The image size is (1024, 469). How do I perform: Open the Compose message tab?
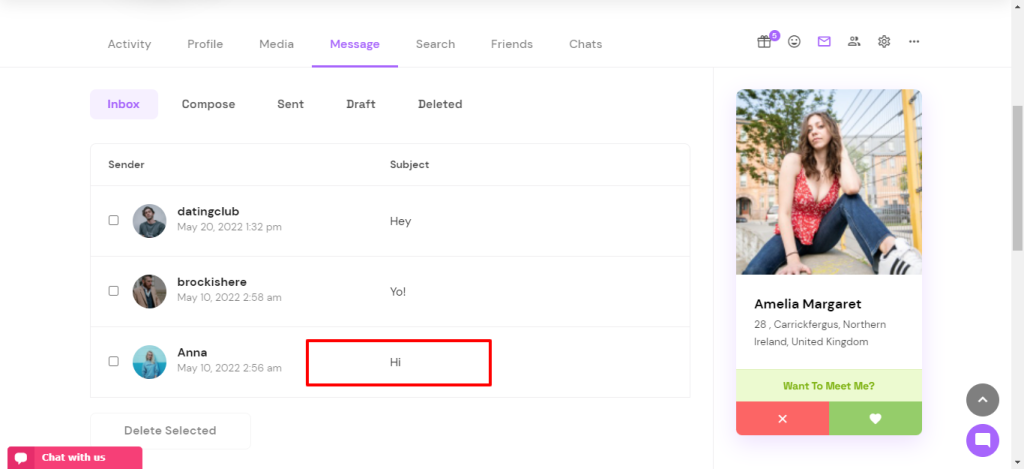[208, 104]
